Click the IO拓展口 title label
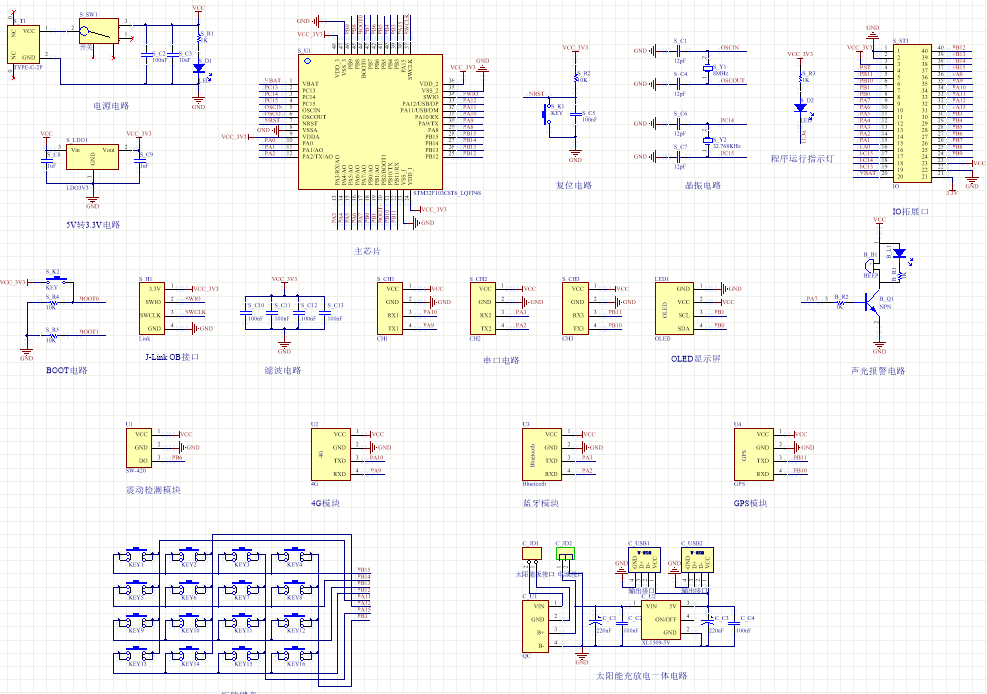Image resolution: width=987 pixels, height=694 pixels. [911, 211]
